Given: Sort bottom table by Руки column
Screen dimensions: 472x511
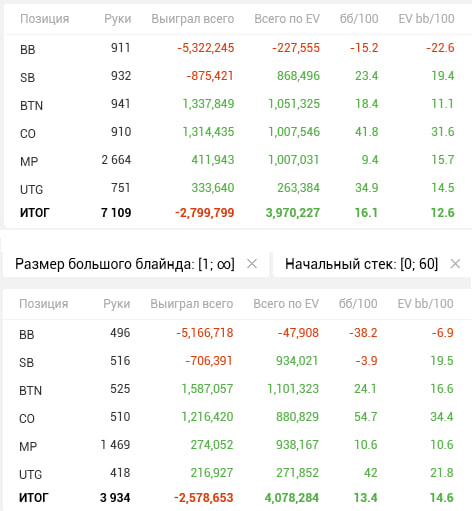Looking at the screenshot, I should [x=117, y=304].
